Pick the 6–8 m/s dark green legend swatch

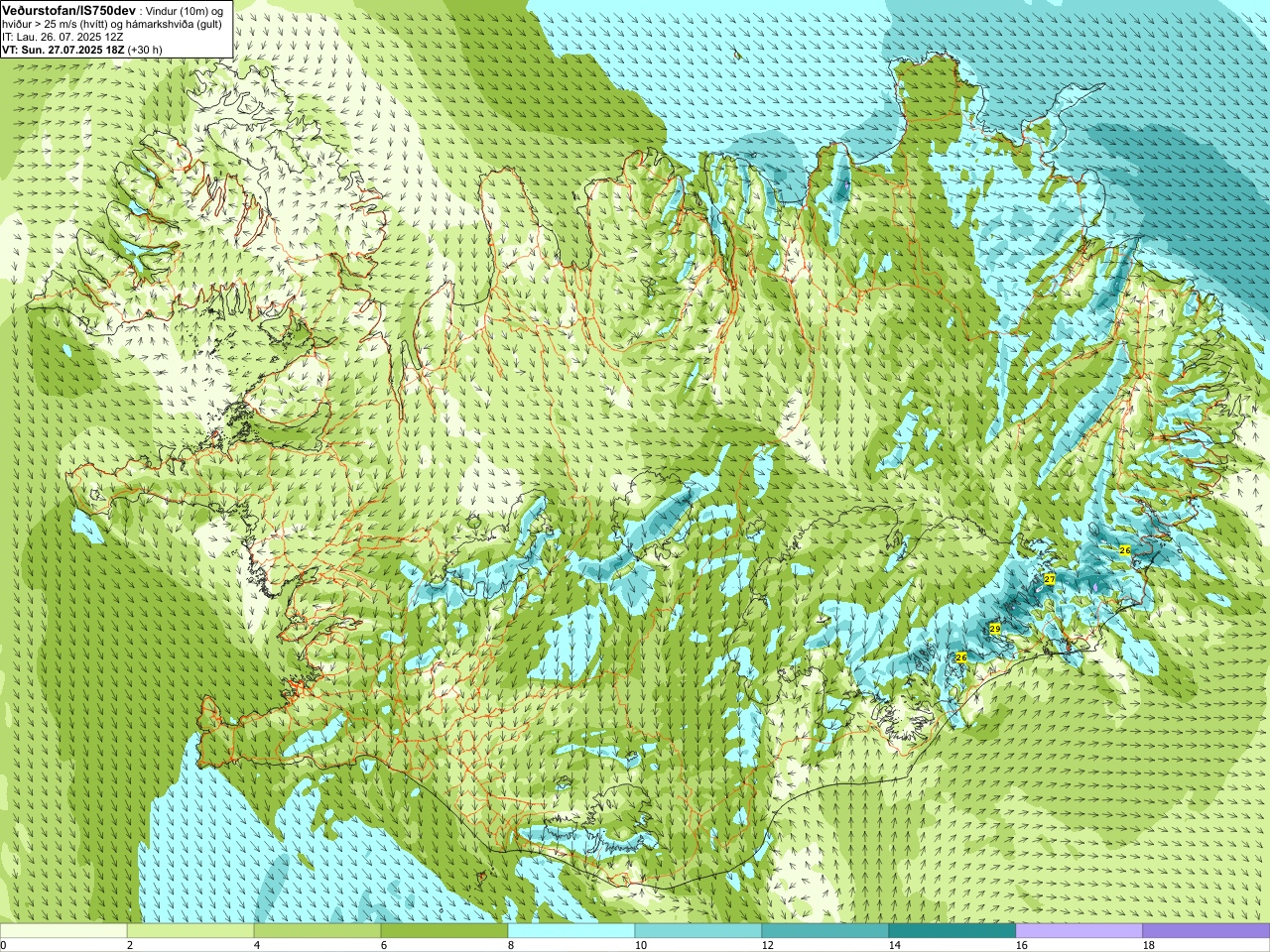coord(444,931)
